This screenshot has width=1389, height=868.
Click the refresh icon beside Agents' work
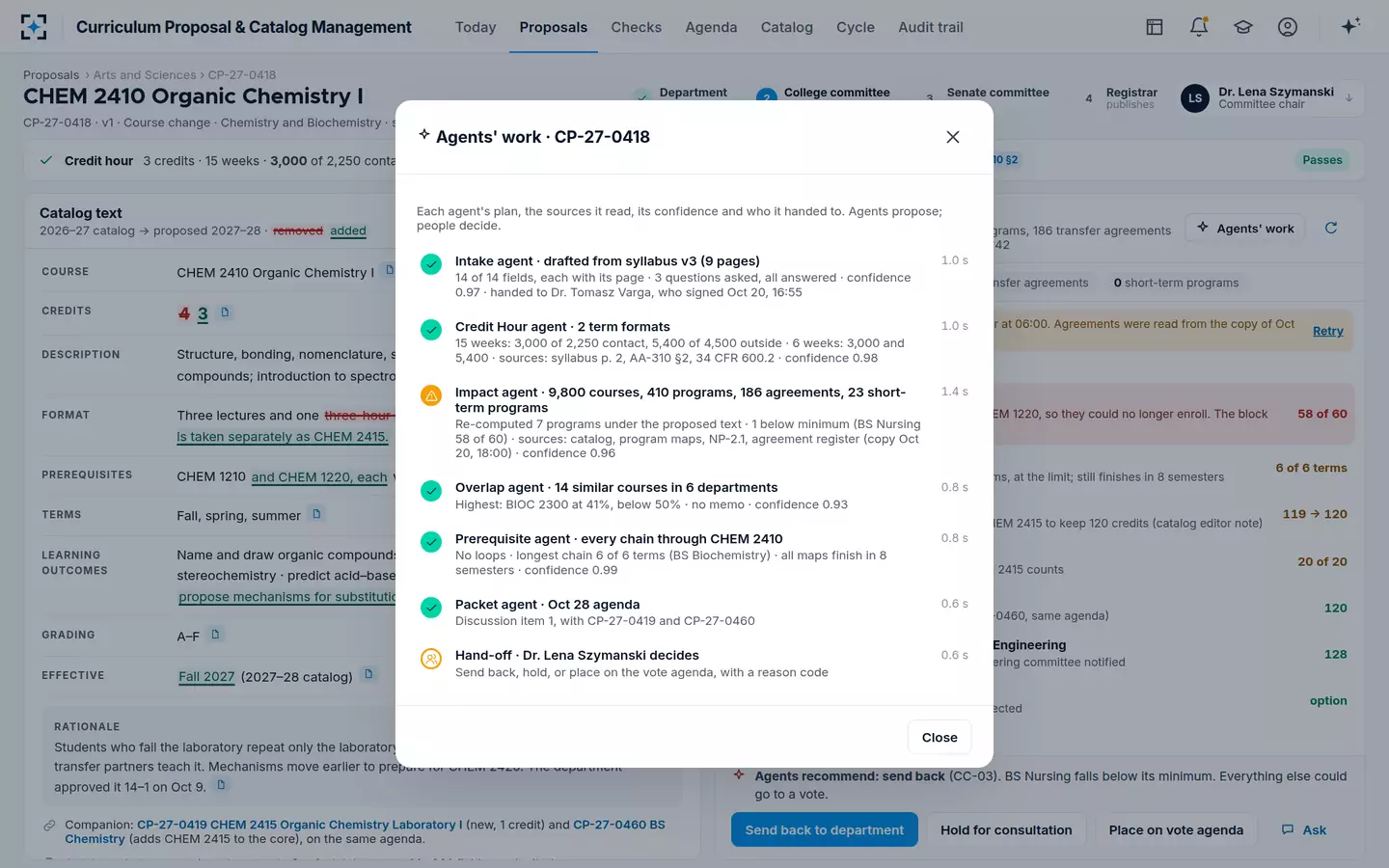point(1331,228)
